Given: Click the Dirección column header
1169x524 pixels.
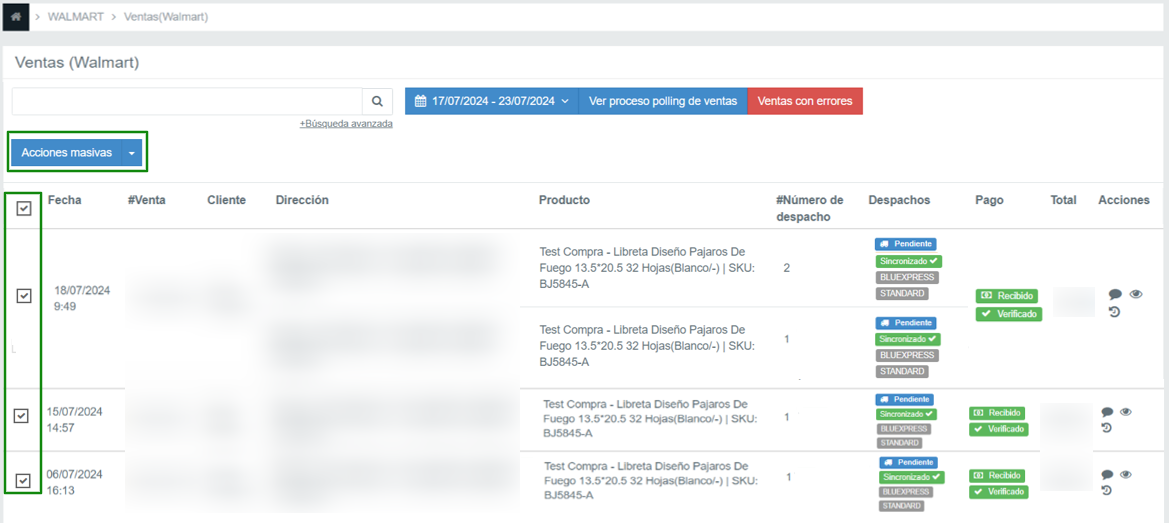Looking at the screenshot, I should pyautogui.click(x=302, y=200).
